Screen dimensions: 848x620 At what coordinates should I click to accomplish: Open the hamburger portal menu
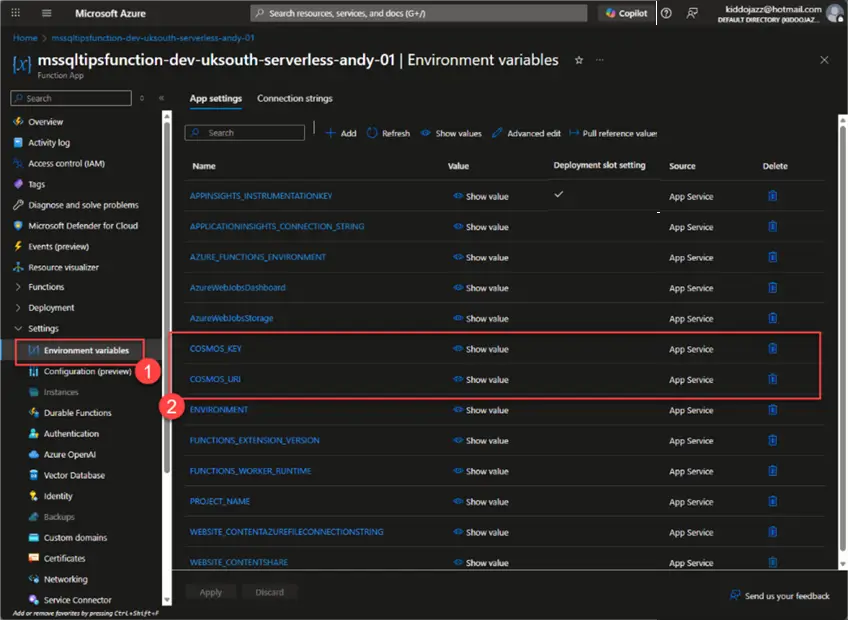pos(47,13)
